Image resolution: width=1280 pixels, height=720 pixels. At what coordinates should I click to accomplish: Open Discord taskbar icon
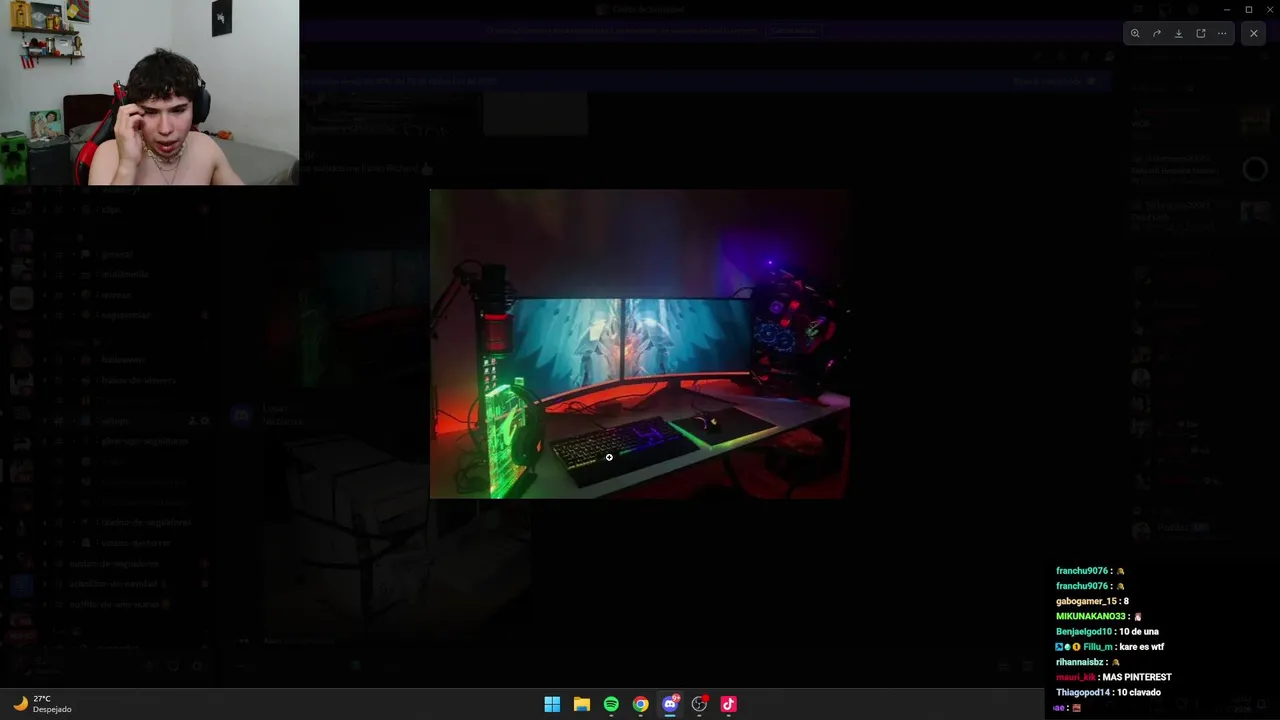[670, 704]
